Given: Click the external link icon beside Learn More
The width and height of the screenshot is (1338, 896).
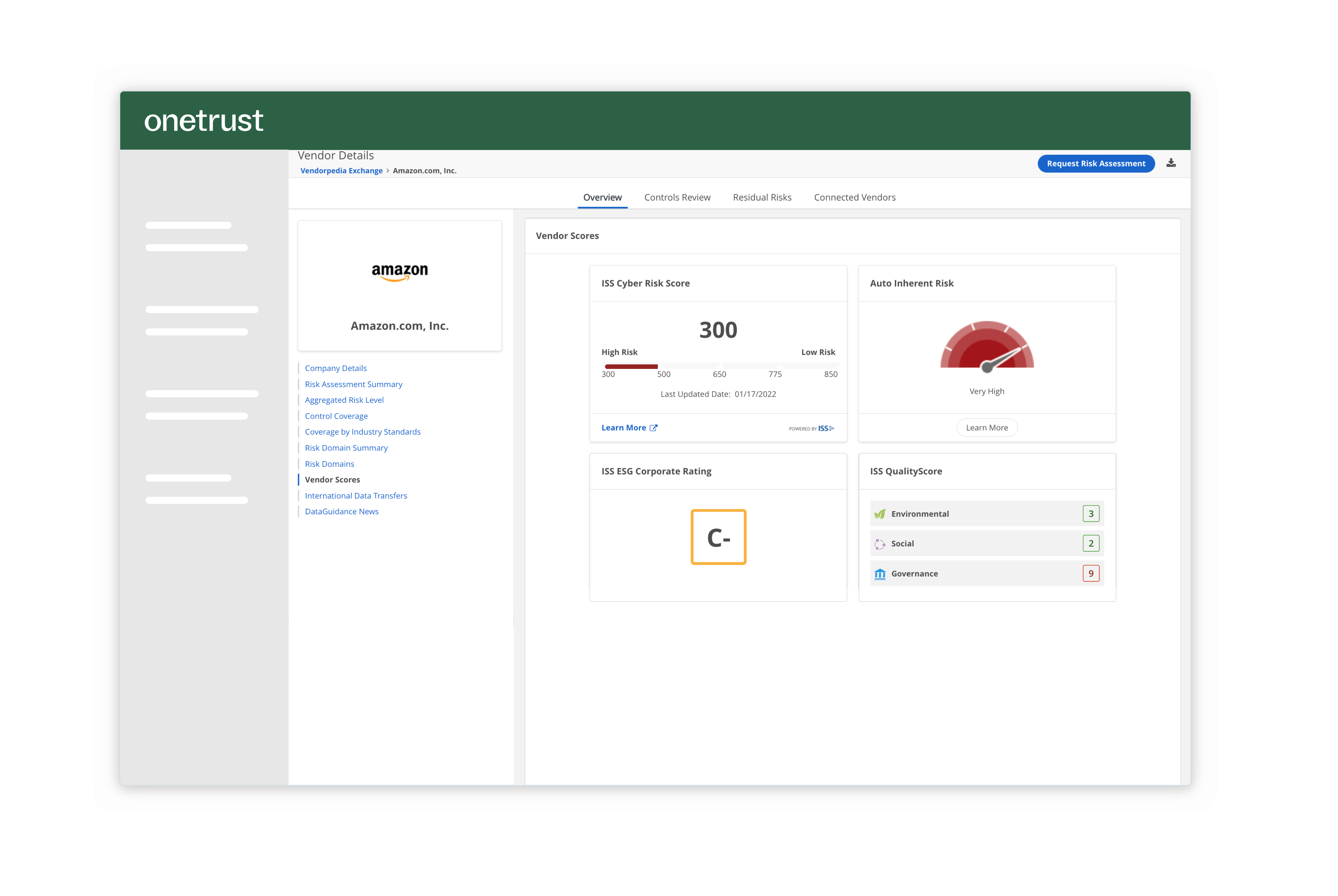Looking at the screenshot, I should 653,427.
